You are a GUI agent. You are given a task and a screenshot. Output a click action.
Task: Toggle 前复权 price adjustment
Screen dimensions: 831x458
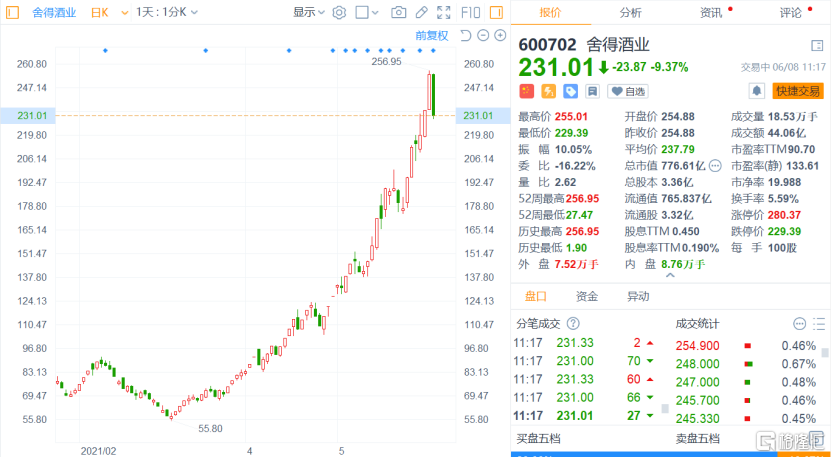click(x=432, y=36)
